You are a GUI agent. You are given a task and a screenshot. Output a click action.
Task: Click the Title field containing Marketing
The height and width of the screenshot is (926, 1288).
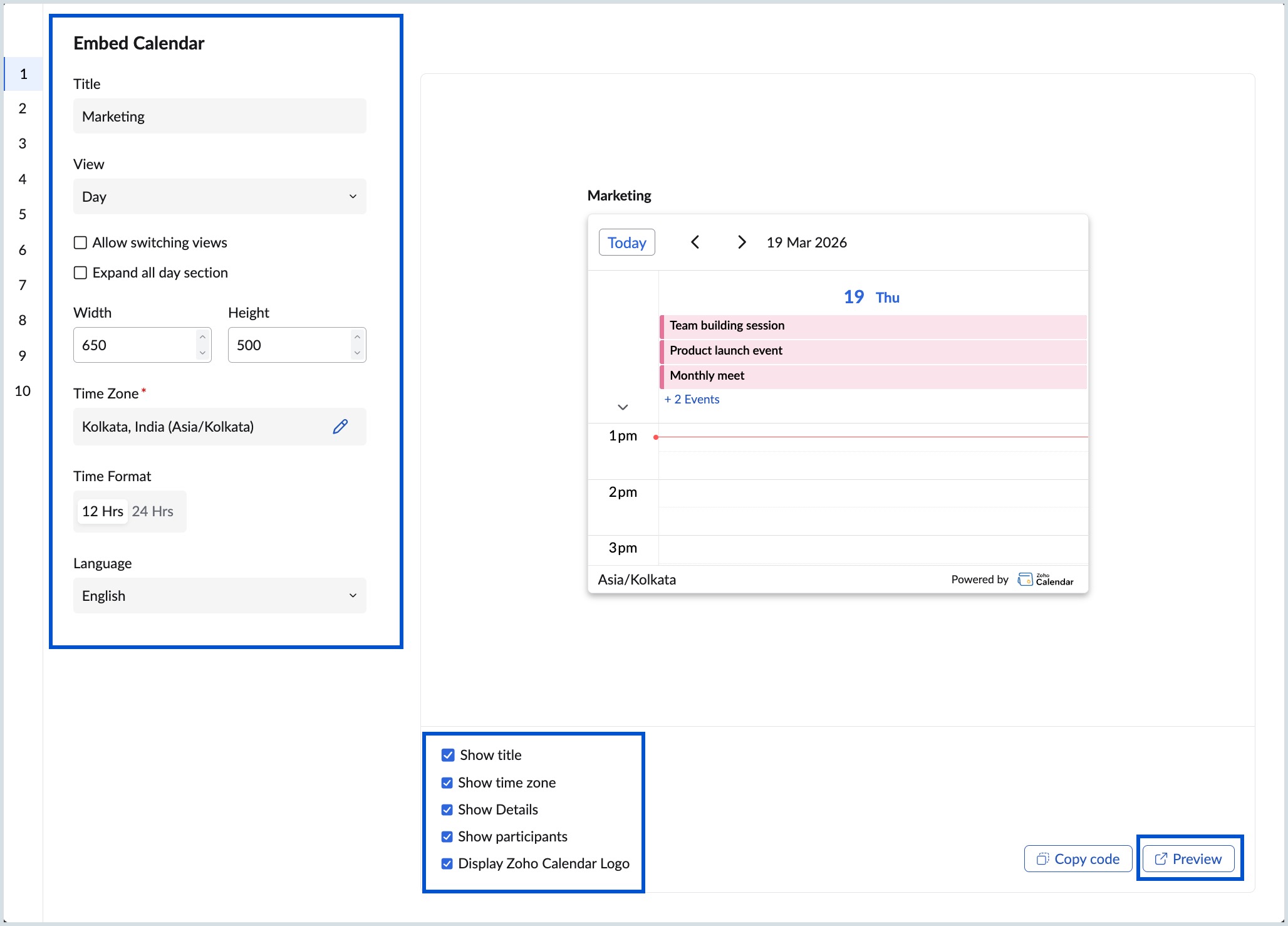point(219,116)
